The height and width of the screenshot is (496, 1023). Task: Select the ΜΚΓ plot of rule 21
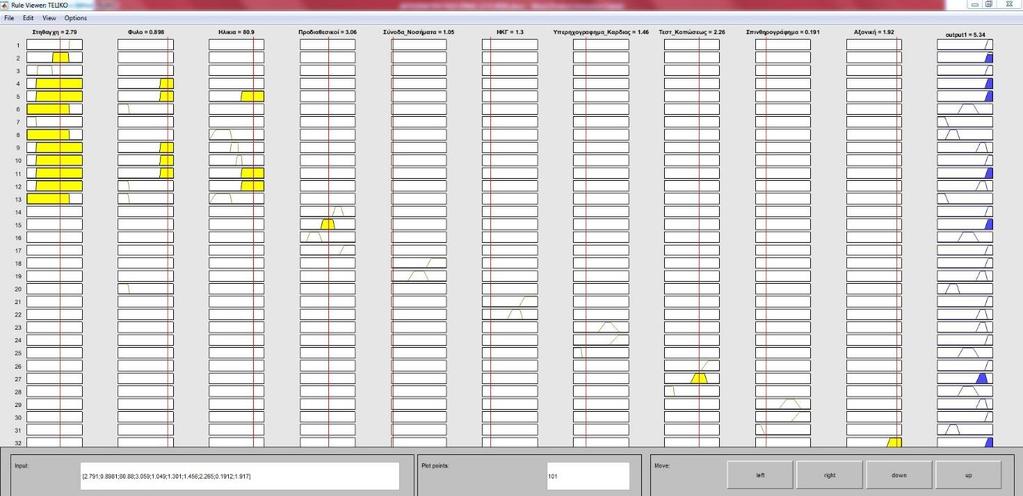[510, 301]
